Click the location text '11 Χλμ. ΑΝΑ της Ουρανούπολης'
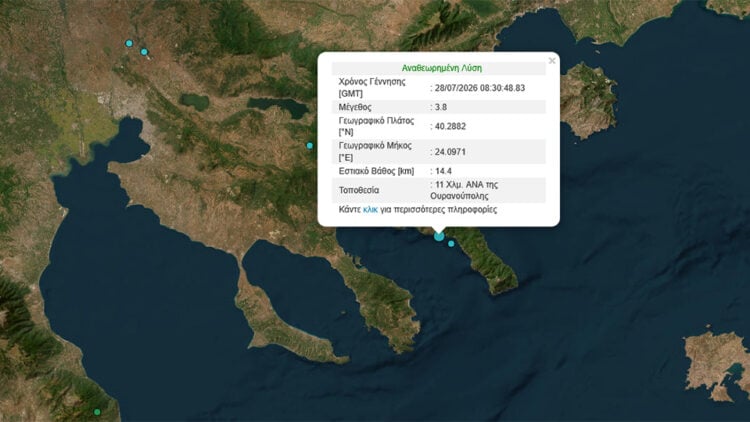 [x=464, y=190]
